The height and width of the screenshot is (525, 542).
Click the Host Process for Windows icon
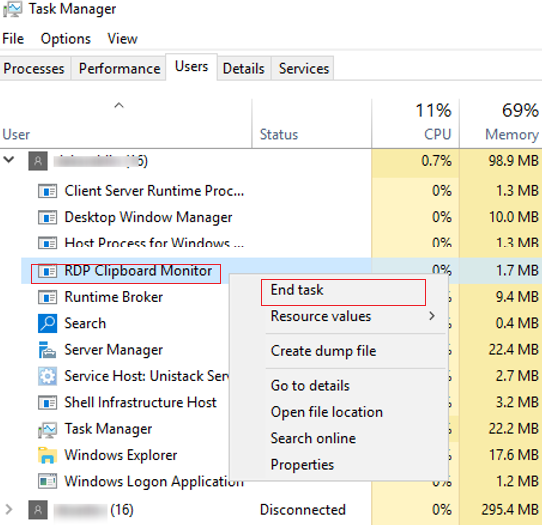(47, 243)
